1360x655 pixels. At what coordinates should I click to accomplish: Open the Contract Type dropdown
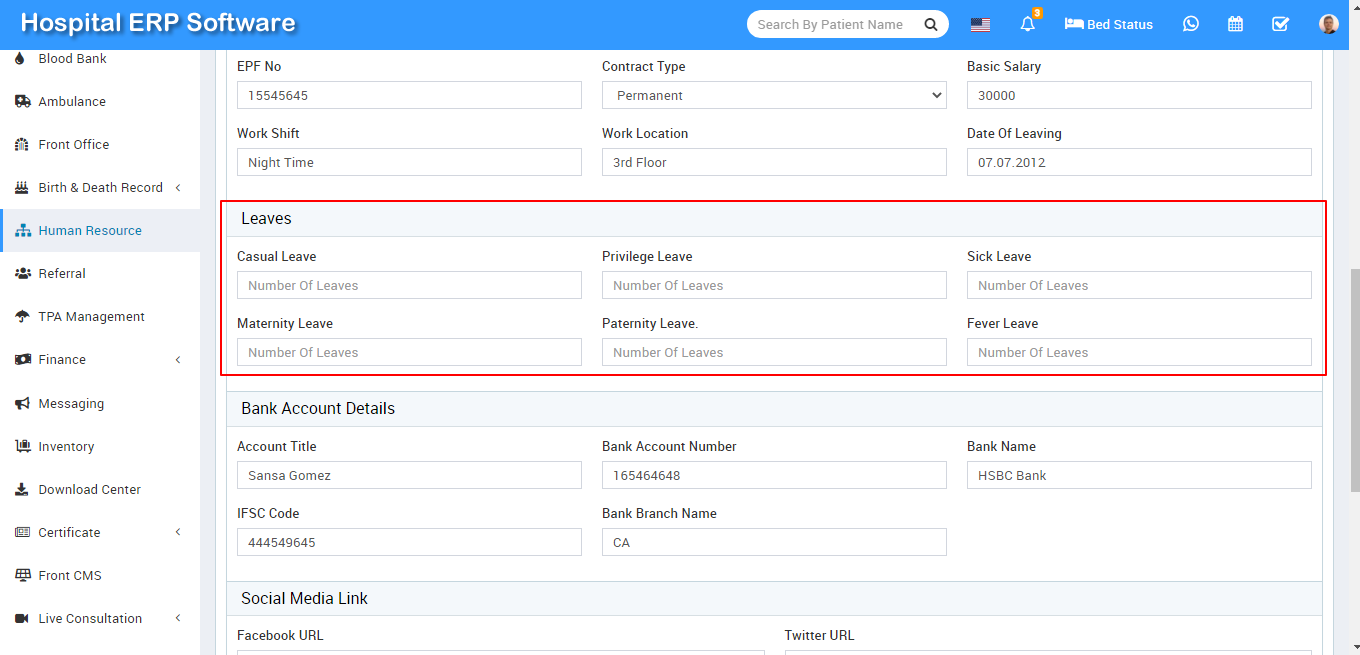pyautogui.click(x=774, y=95)
